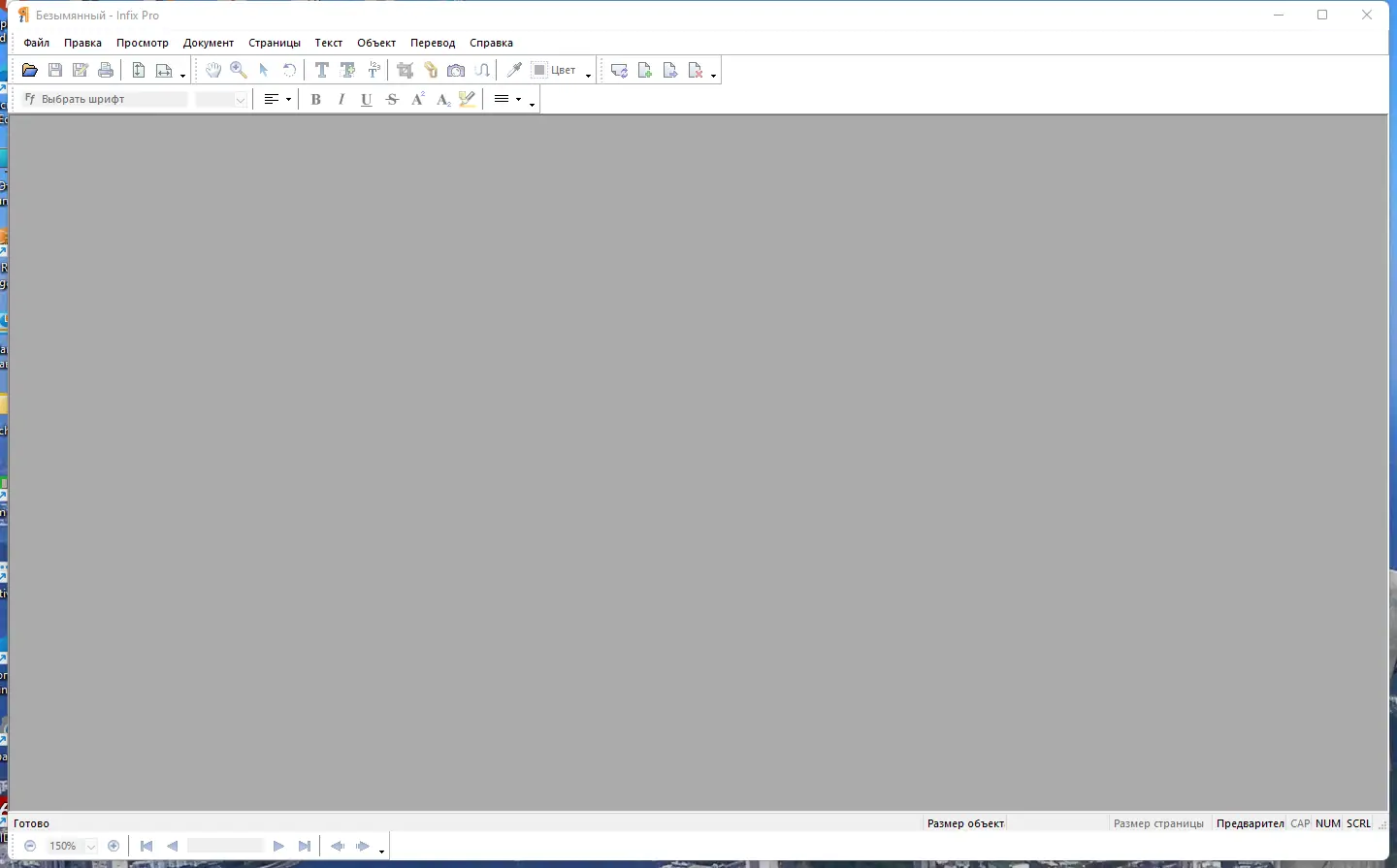Image resolution: width=1397 pixels, height=868 pixels.
Task: Toggle Italic formatting
Action: click(x=341, y=100)
